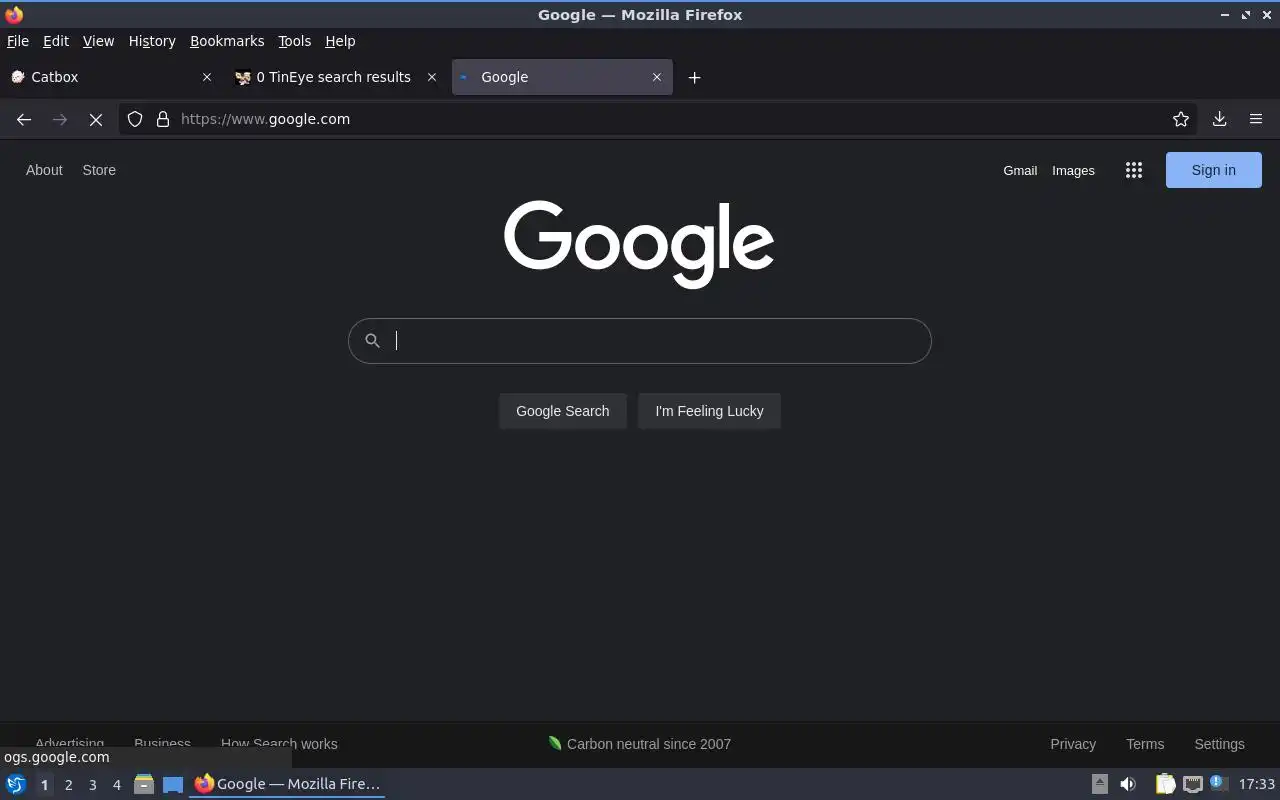The width and height of the screenshot is (1280, 800).
Task: Click the Google Search button
Action: [x=563, y=411]
